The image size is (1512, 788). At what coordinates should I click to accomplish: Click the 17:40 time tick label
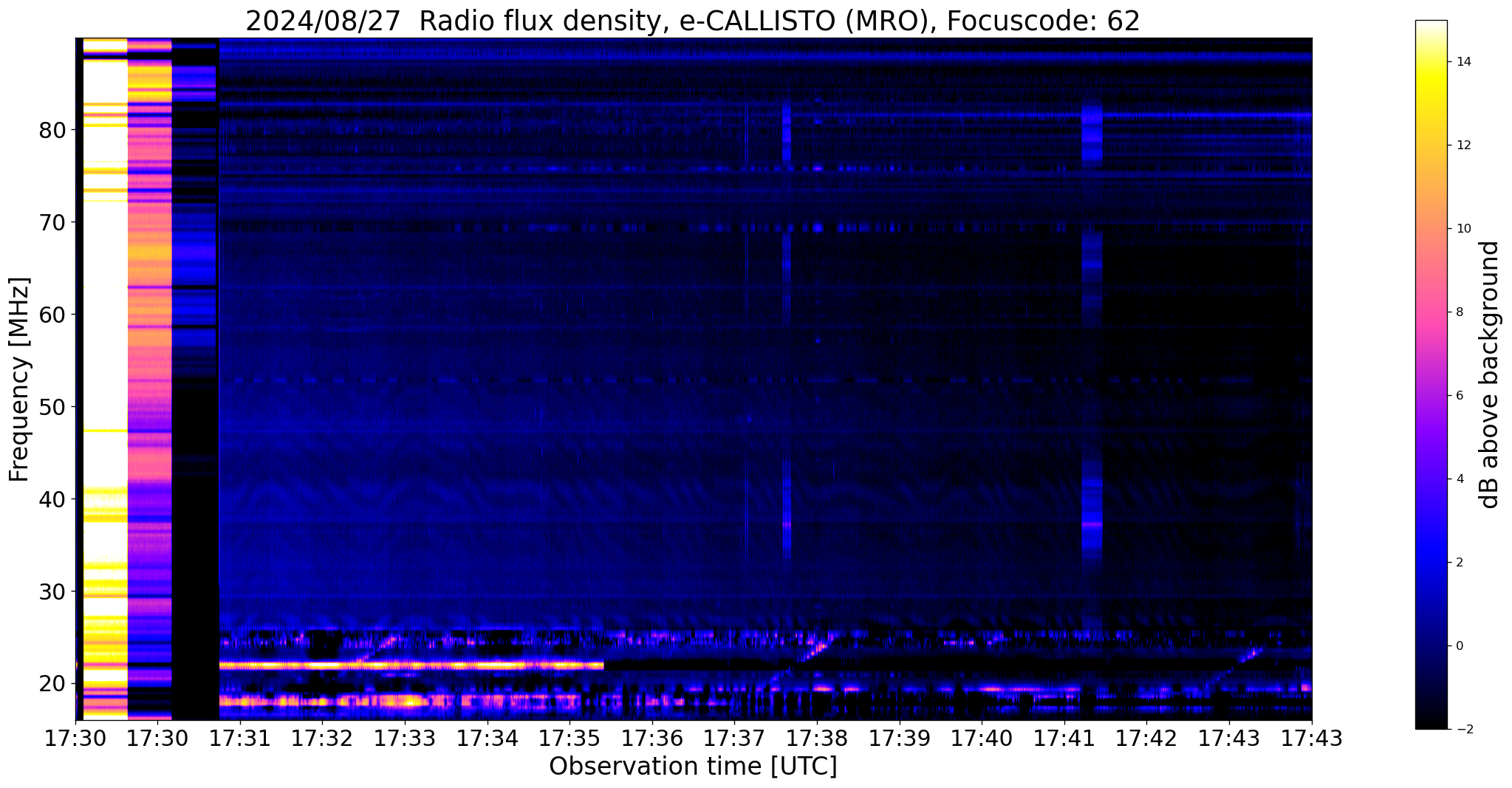tap(982, 738)
